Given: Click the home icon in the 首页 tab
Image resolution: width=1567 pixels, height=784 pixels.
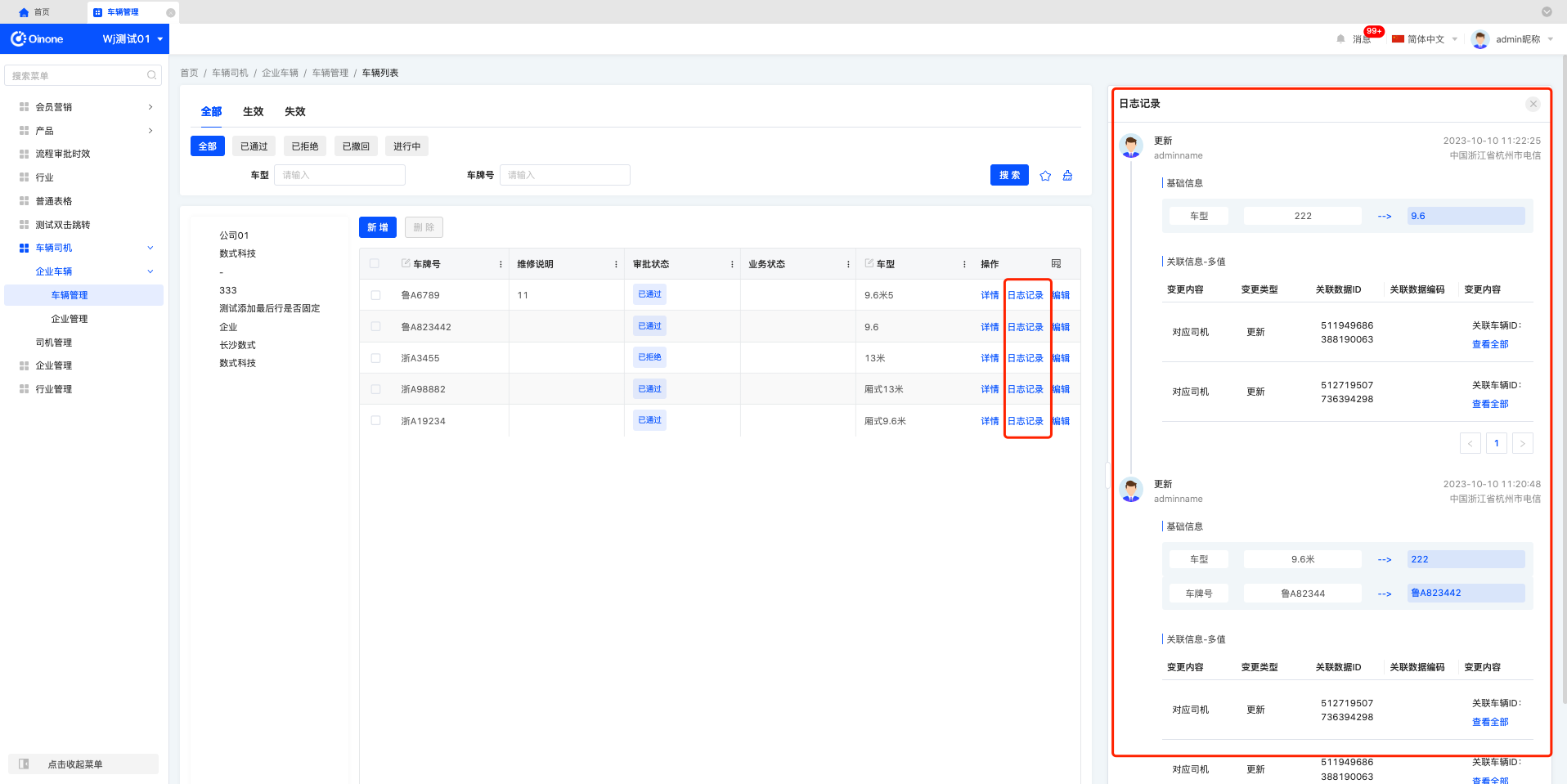Looking at the screenshot, I should coord(24,12).
